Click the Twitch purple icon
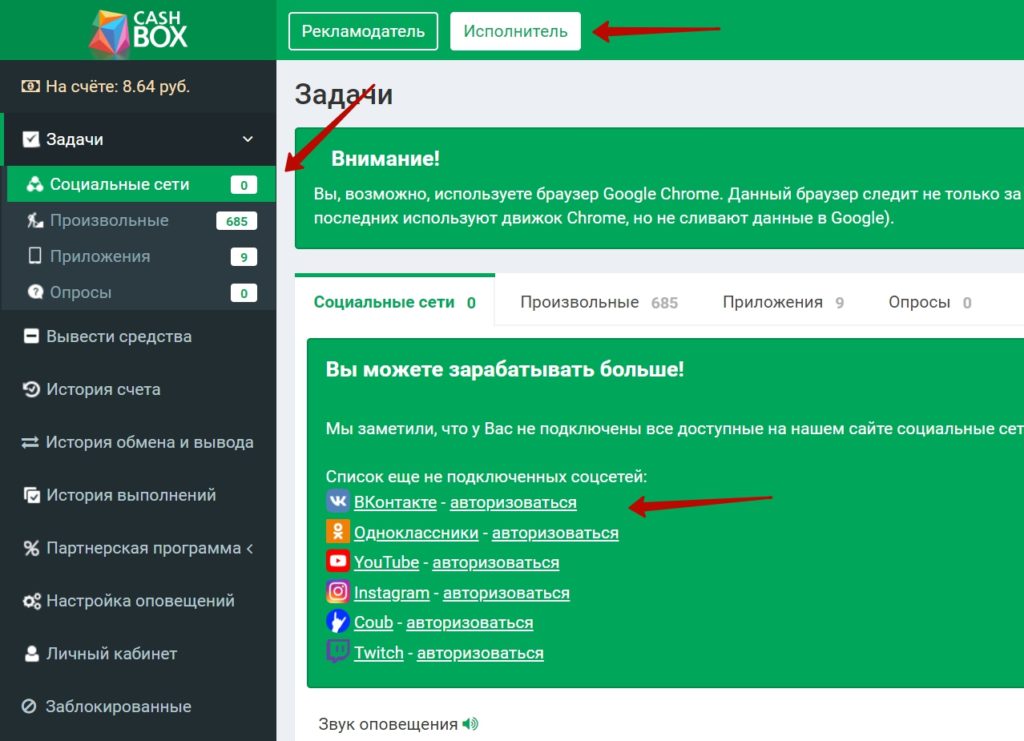This screenshot has height=741, width=1024. click(338, 652)
